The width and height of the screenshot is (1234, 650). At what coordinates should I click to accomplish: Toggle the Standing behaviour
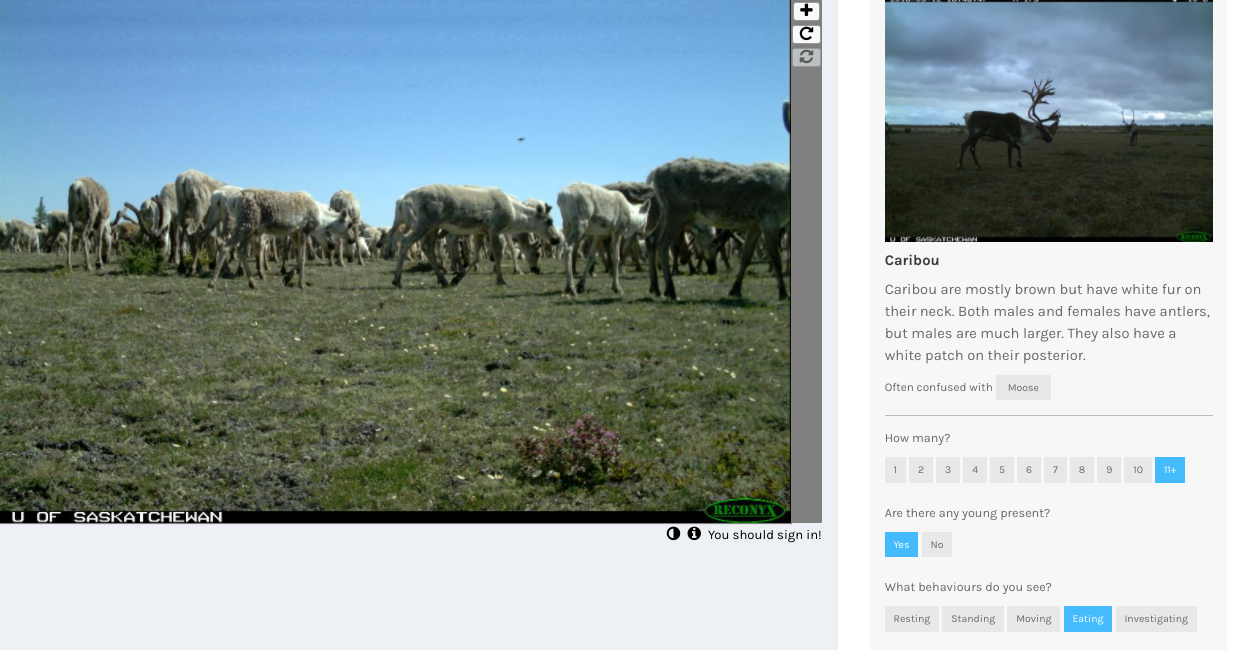point(973,619)
